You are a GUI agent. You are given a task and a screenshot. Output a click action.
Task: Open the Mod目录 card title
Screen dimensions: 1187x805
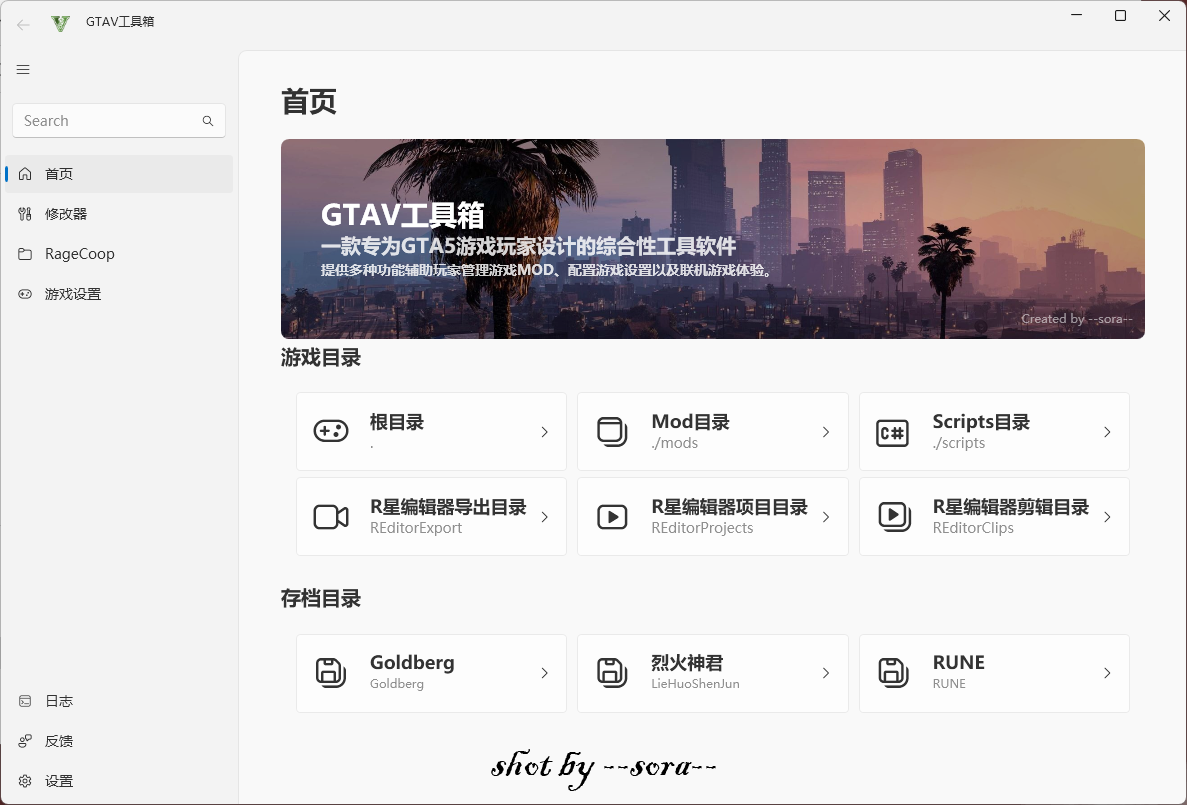[690, 423]
